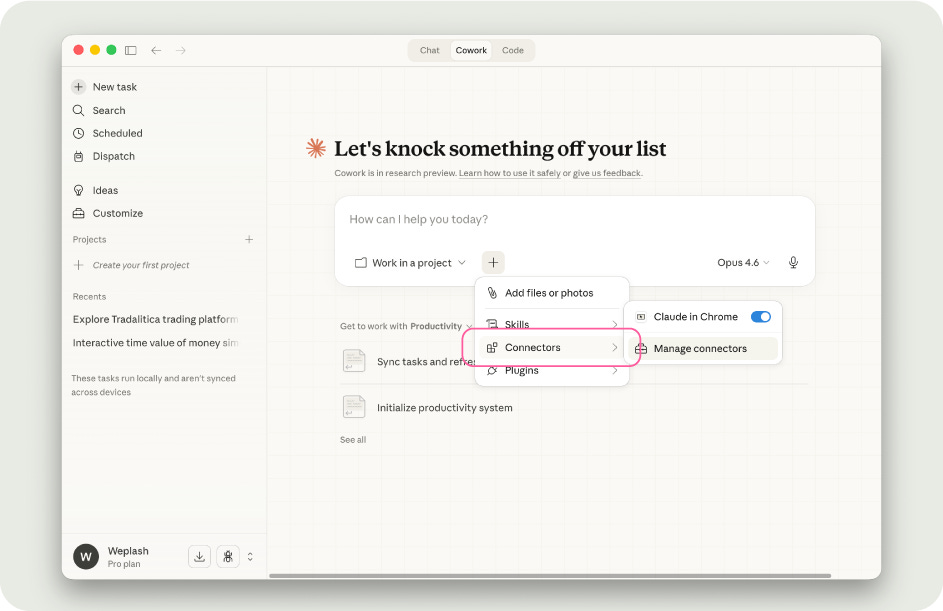The width and height of the screenshot is (943, 611).
Task: Choose Add files or photos
Action: tap(552, 293)
